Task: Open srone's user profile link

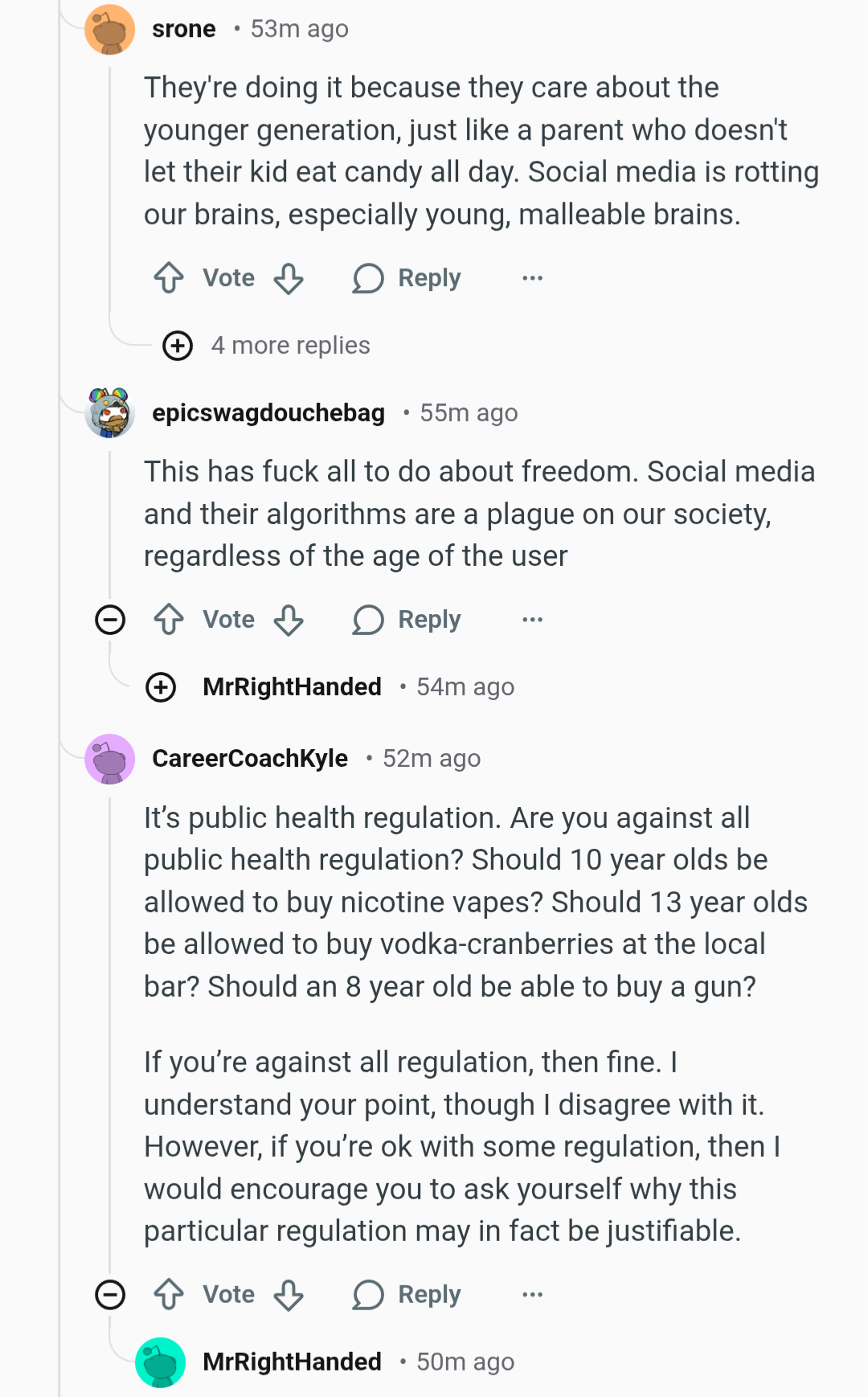Action: (x=184, y=29)
